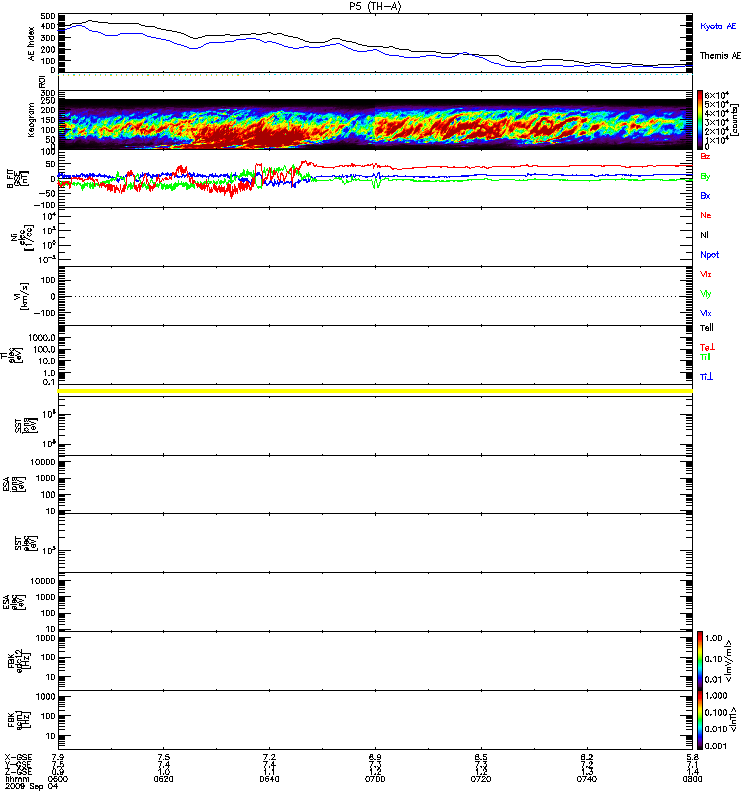The image size is (750, 800).
Task: Click the Keogram y-axis title
Action: pyautogui.click(x=31, y=119)
